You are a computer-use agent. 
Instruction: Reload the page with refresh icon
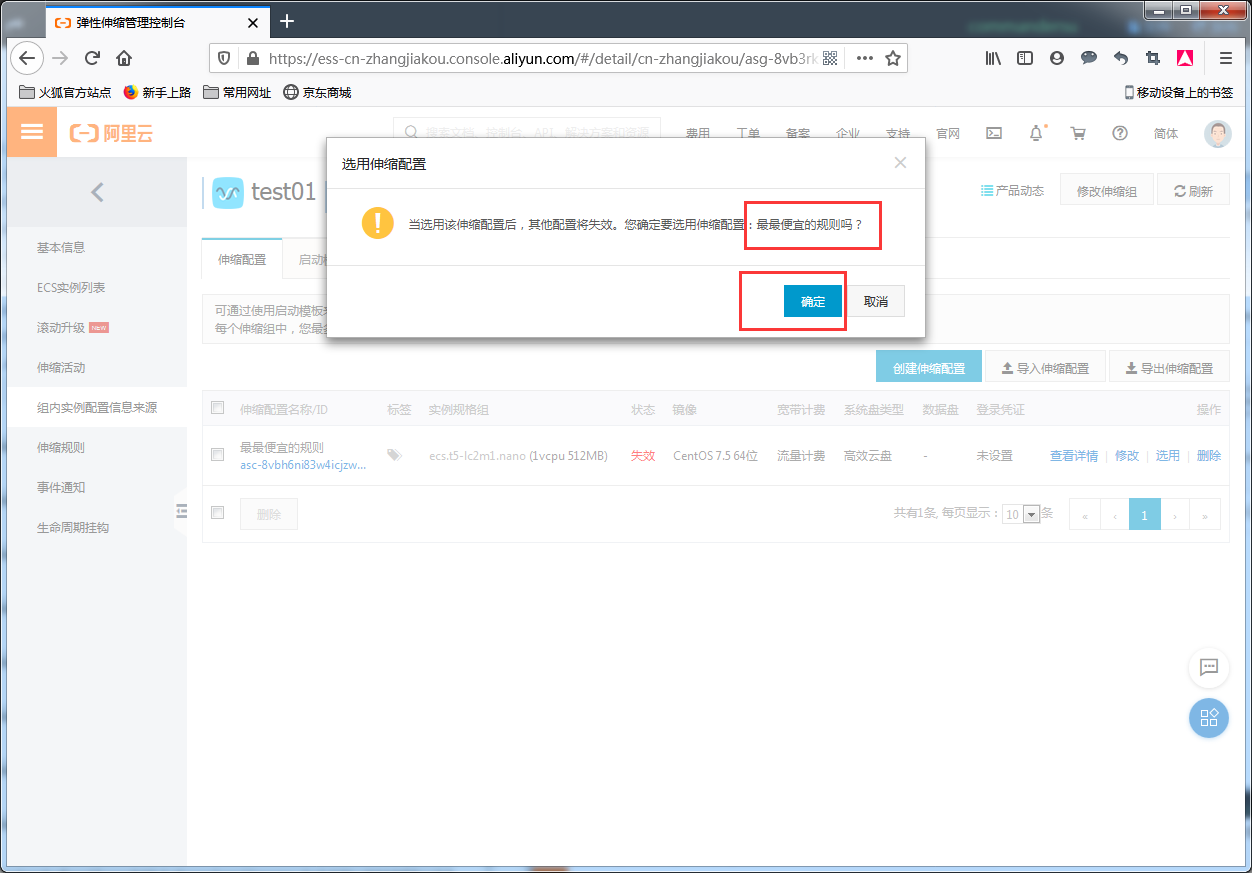pos(92,58)
